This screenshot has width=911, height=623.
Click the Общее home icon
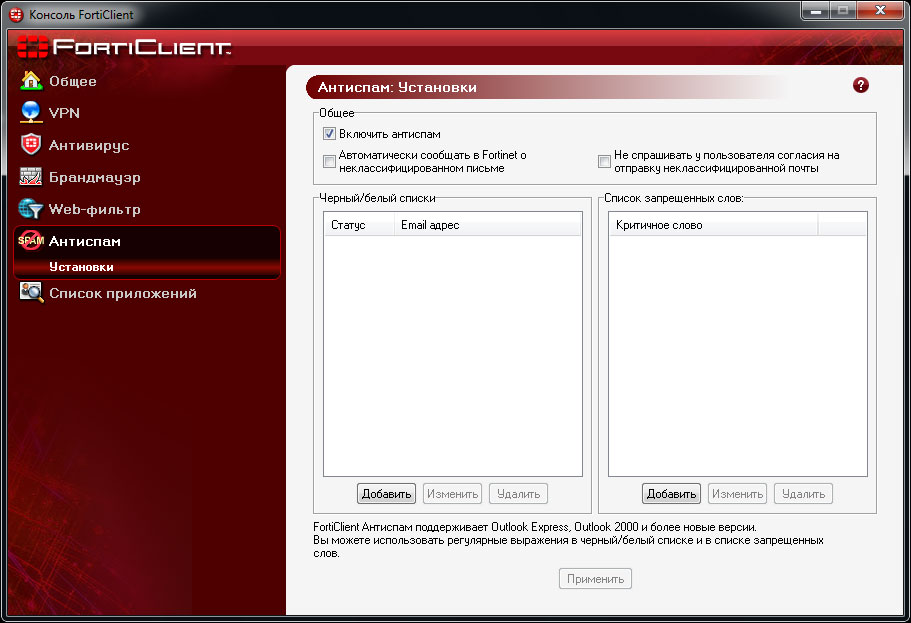pos(31,80)
